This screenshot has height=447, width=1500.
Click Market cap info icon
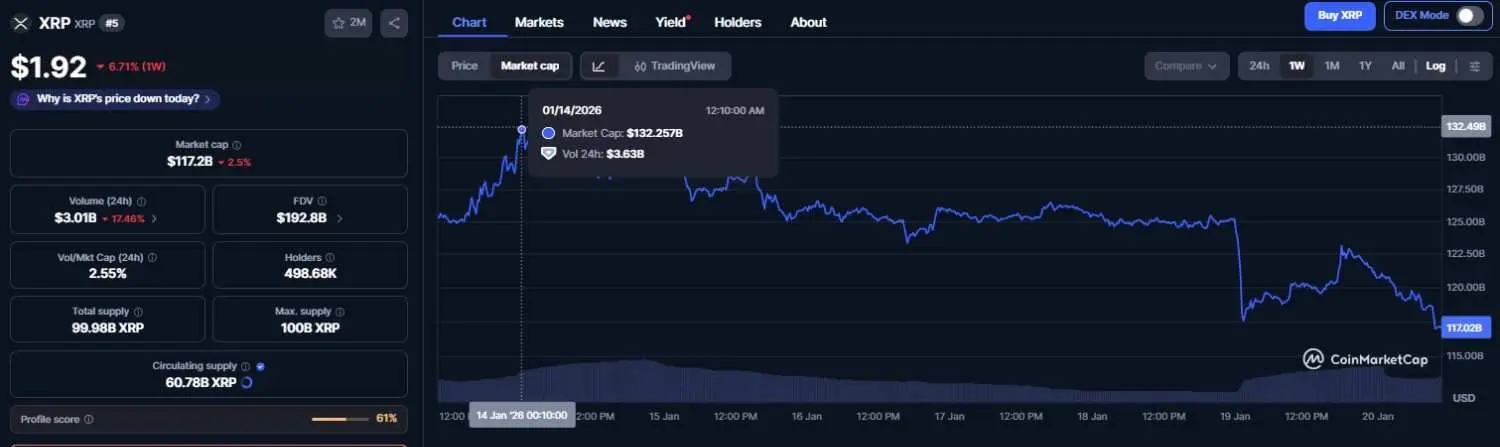tap(236, 145)
